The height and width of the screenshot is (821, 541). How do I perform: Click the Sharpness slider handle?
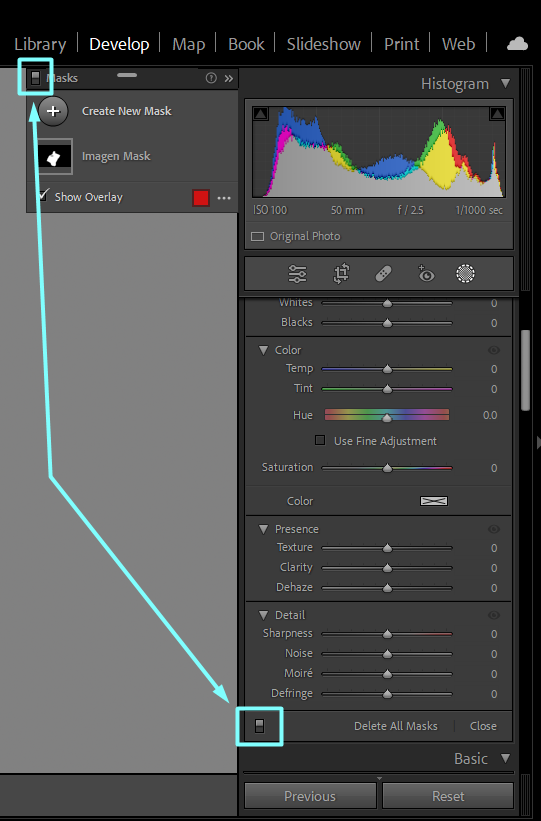pyautogui.click(x=387, y=634)
